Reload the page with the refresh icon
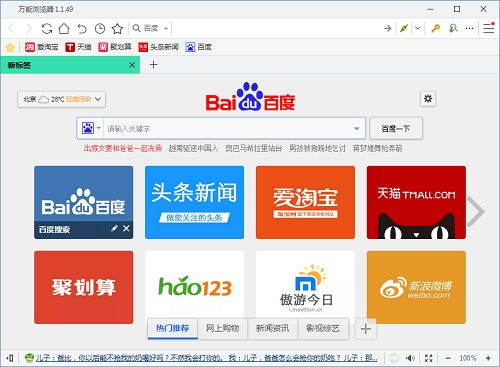This screenshot has width=500, height=367. [47, 29]
